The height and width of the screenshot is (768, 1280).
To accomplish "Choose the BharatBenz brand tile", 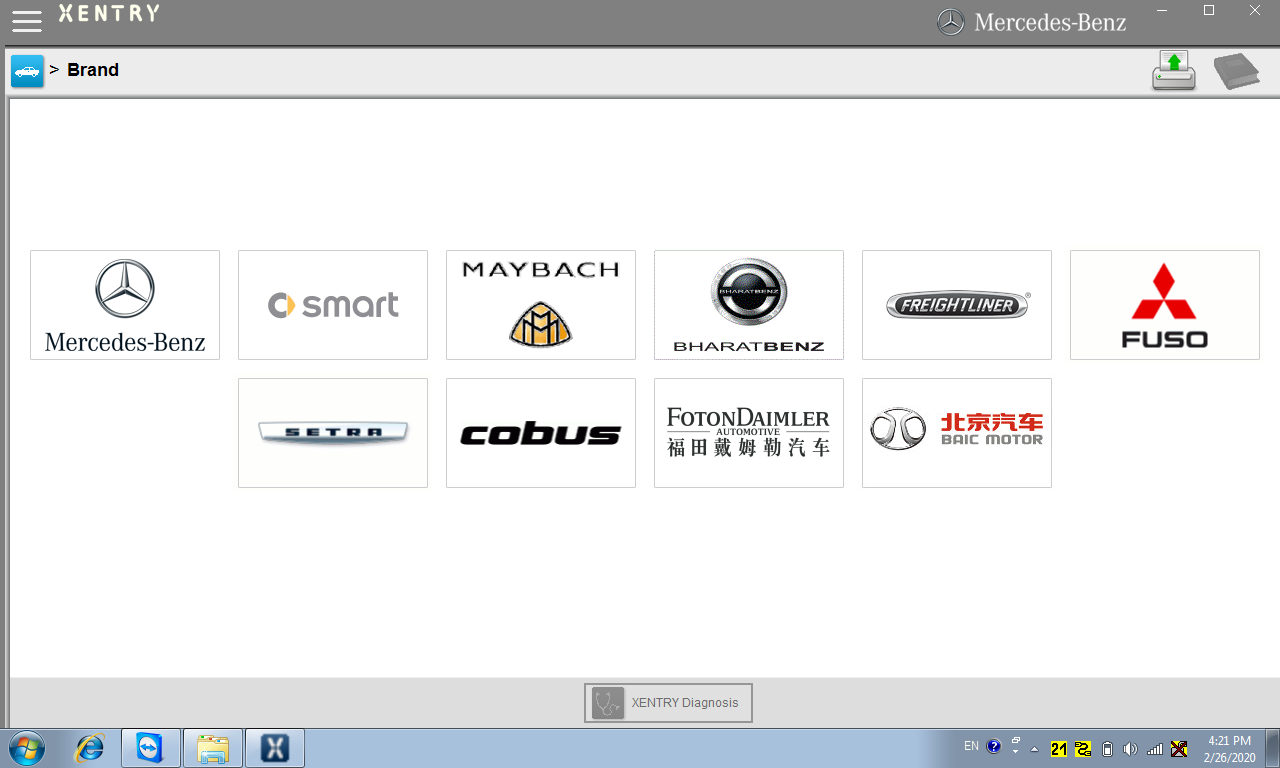I will (x=749, y=305).
